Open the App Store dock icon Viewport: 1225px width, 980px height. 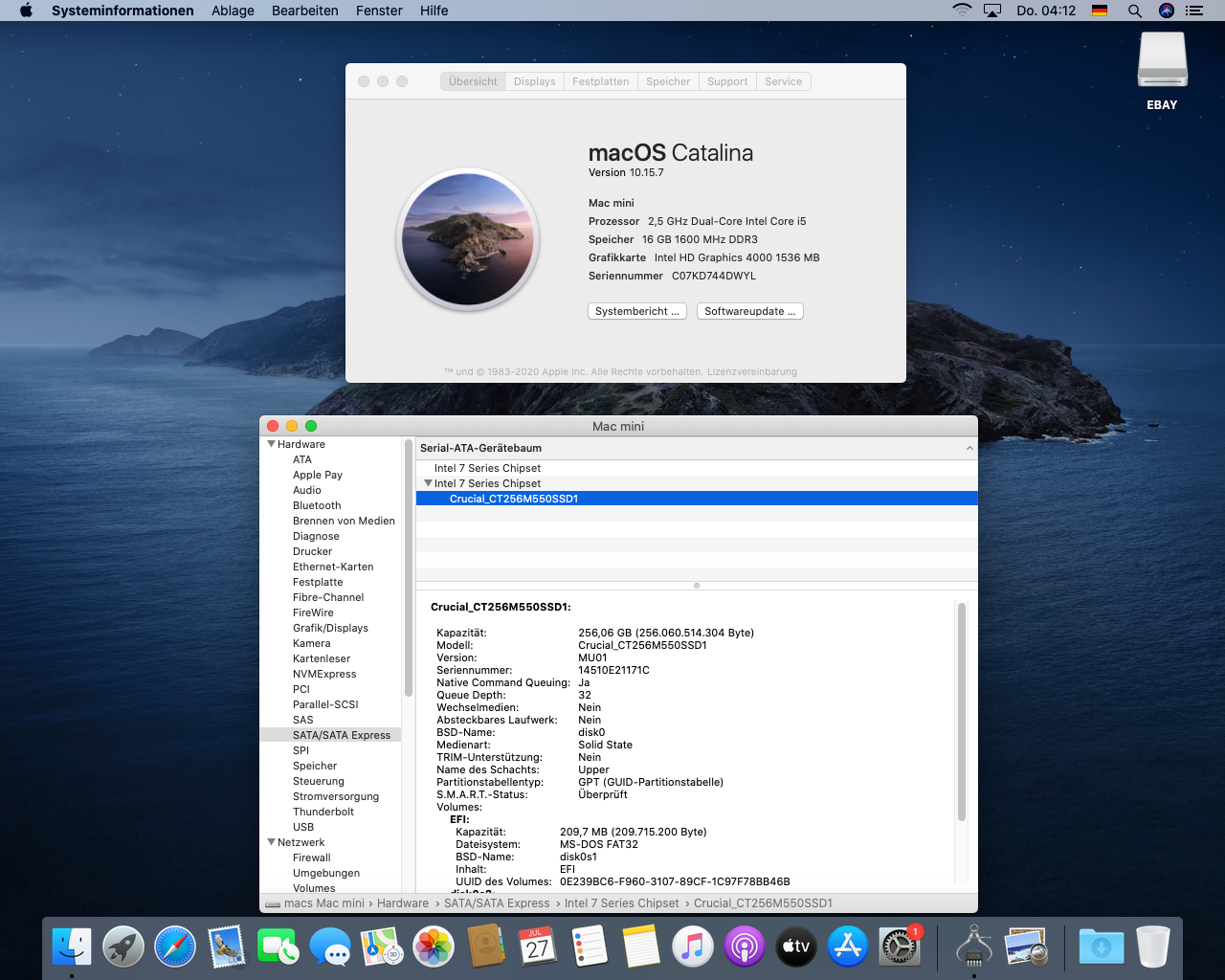(848, 947)
